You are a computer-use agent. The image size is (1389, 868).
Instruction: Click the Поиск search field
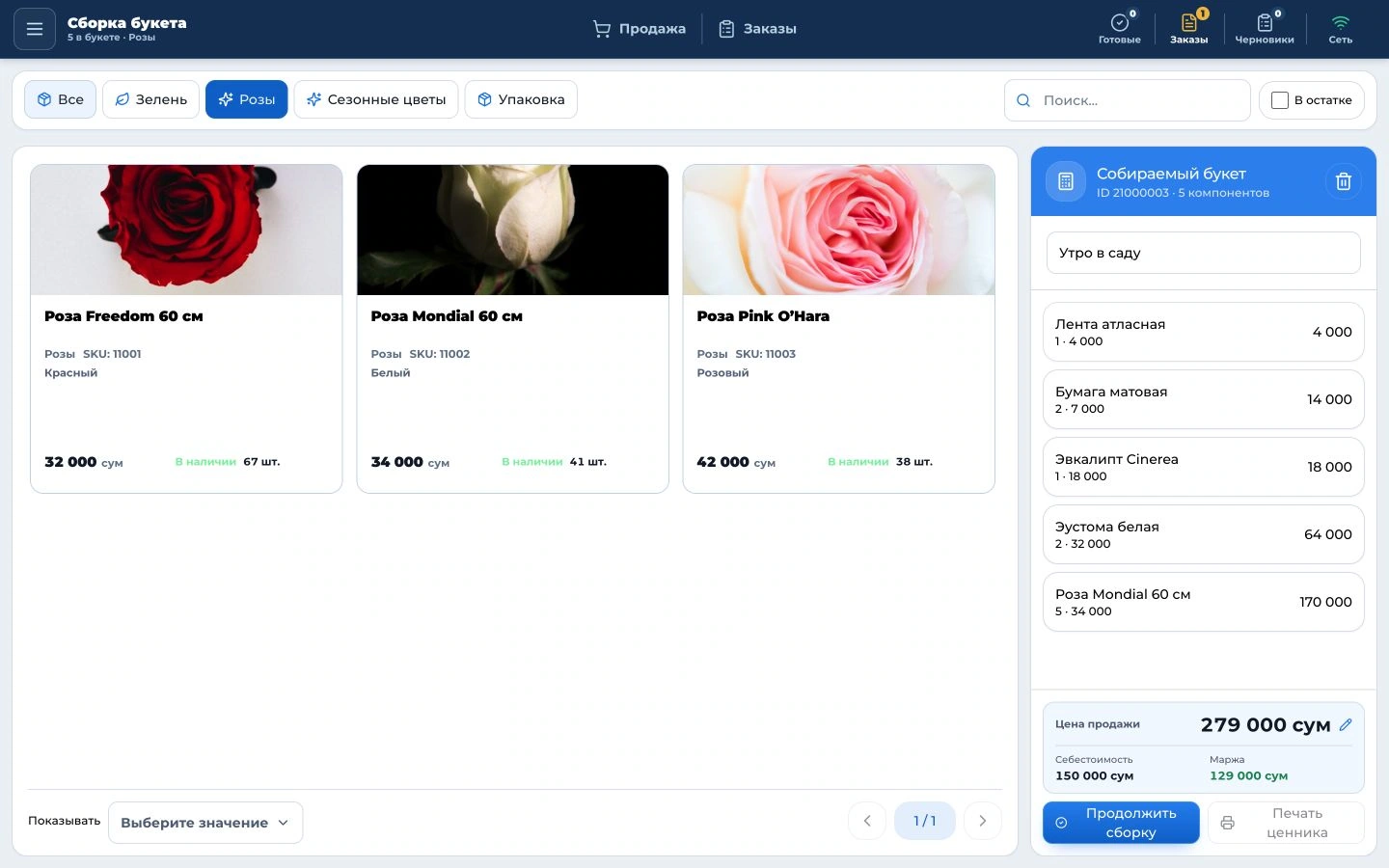point(1128,100)
